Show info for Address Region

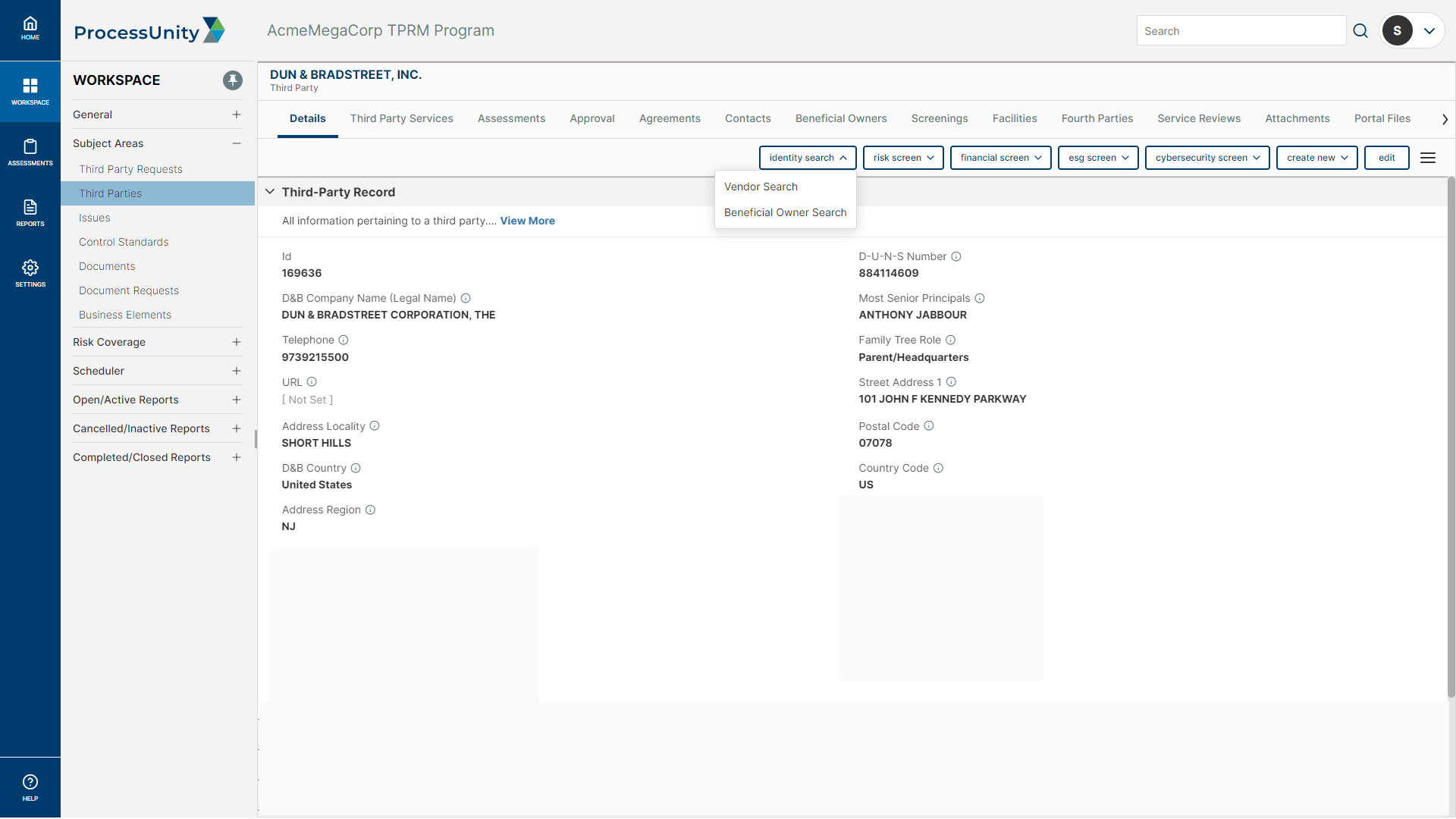pos(370,510)
